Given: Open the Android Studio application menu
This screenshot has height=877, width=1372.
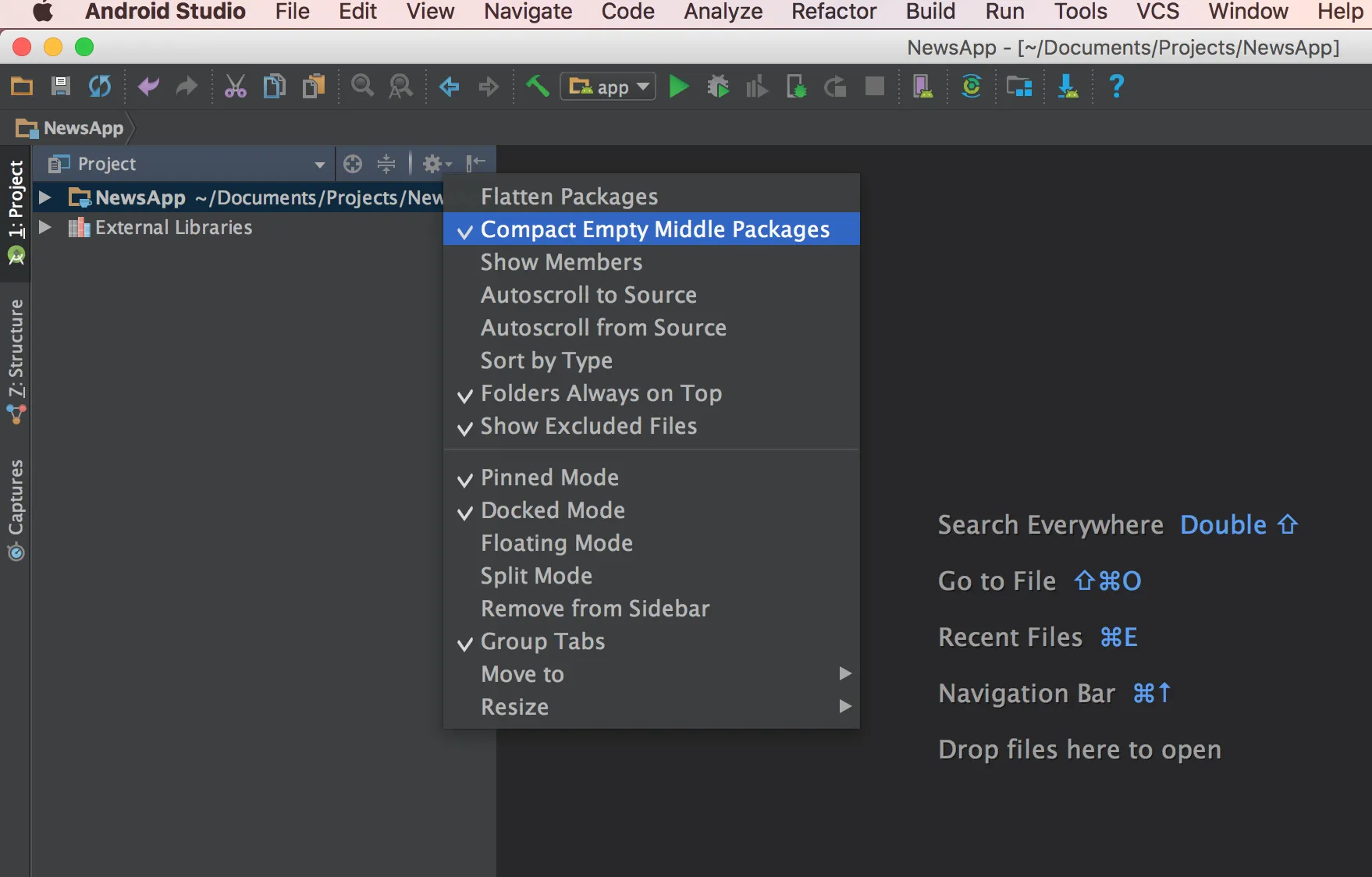Looking at the screenshot, I should (x=165, y=12).
